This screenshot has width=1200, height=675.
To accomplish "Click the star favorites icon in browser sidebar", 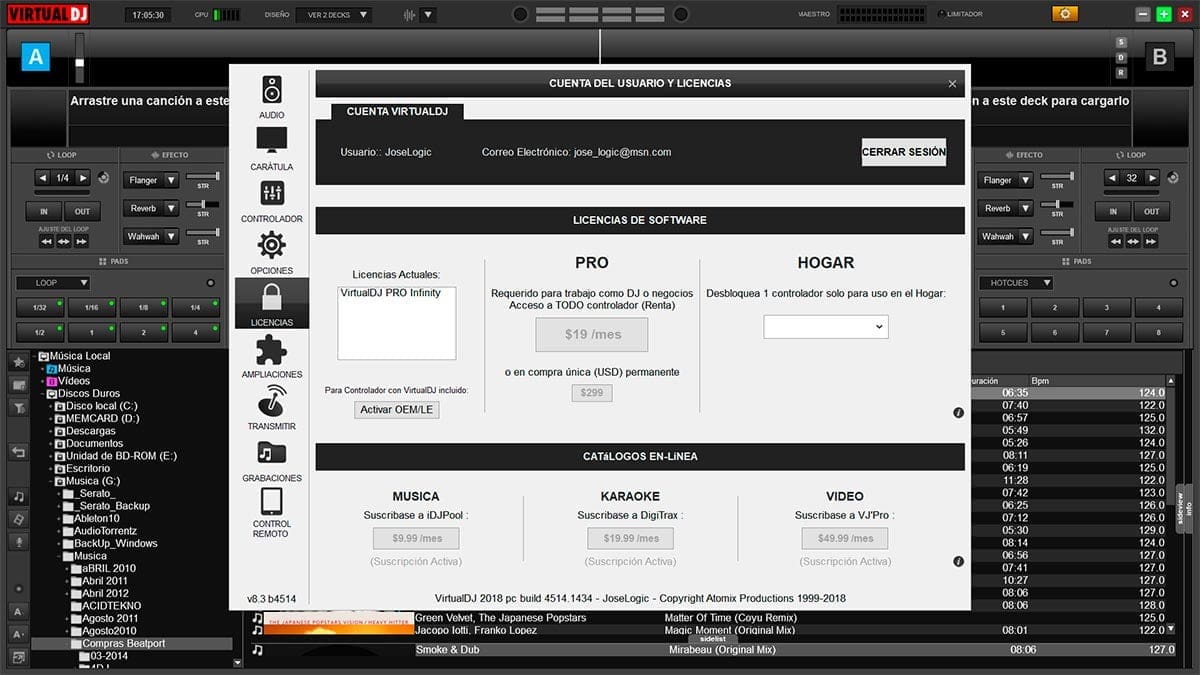I will click(x=19, y=361).
